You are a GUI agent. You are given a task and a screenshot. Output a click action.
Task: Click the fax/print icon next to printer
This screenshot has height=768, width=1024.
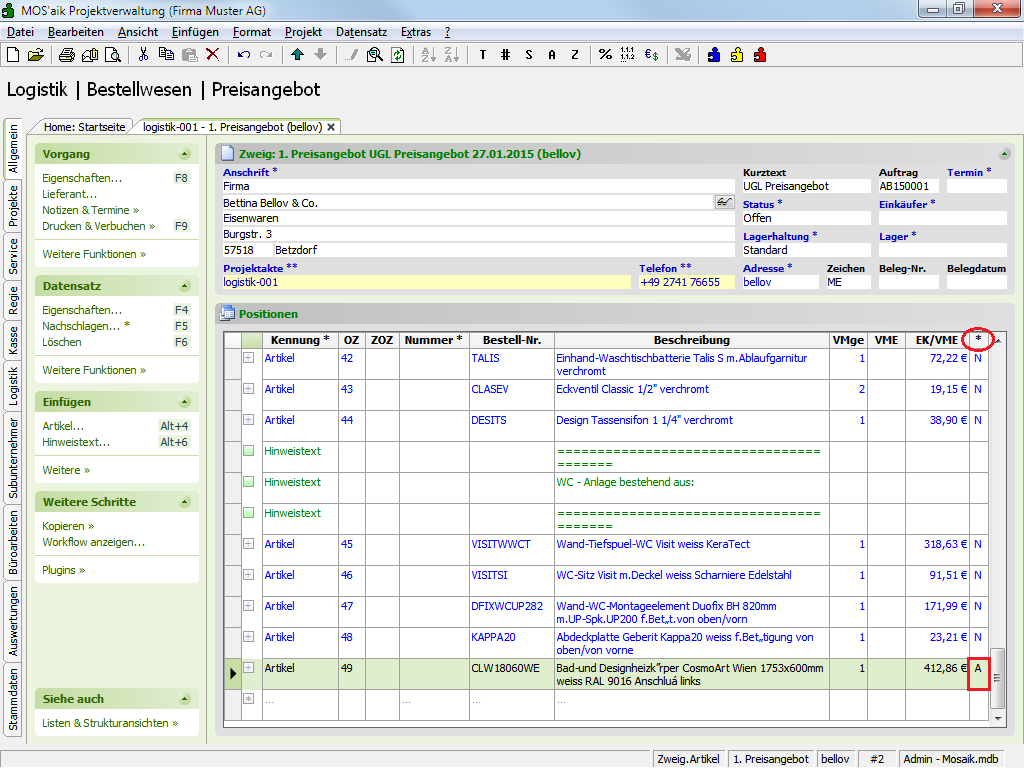click(89, 55)
